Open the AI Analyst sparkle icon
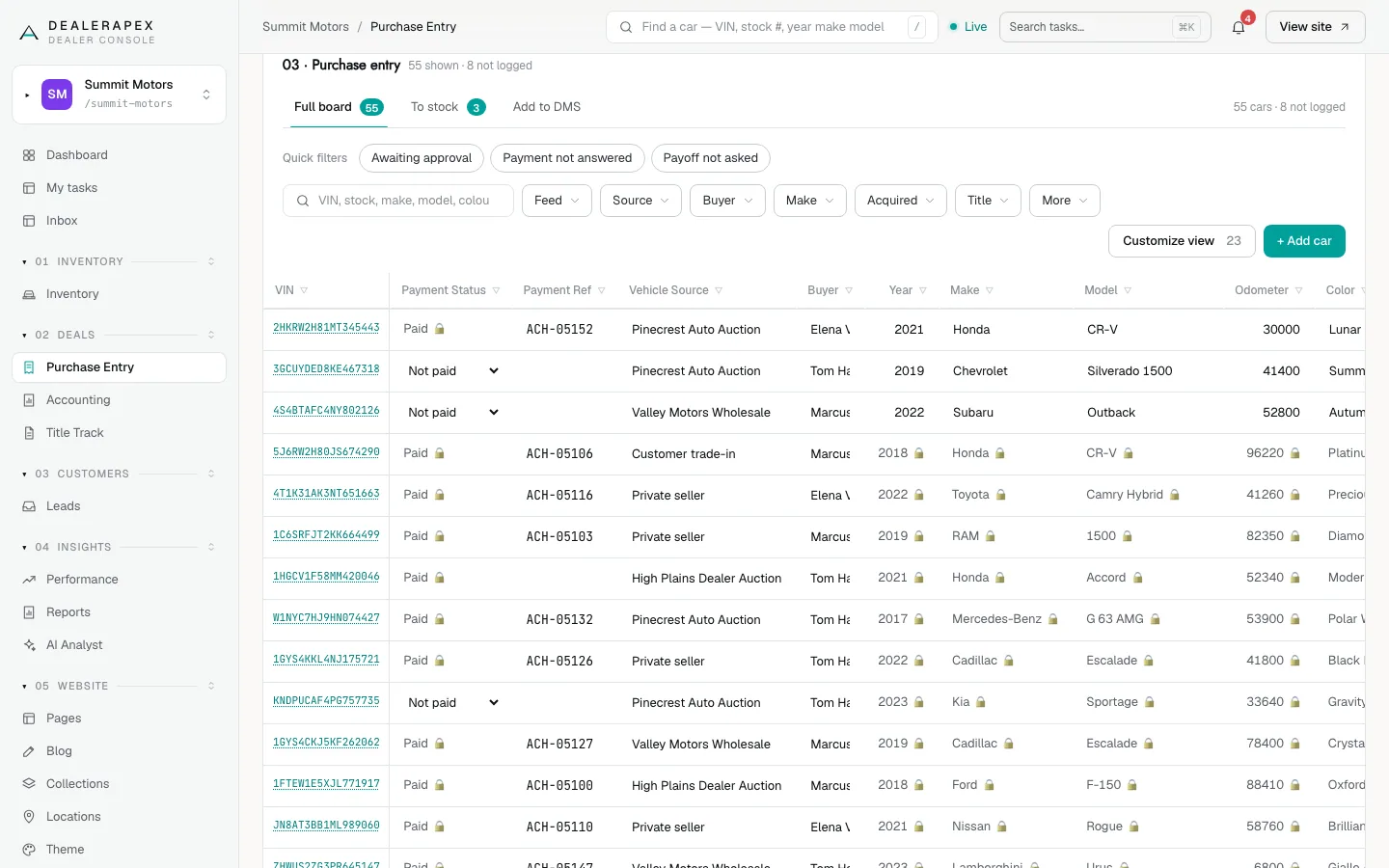1389x868 pixels. pos(29,645)
